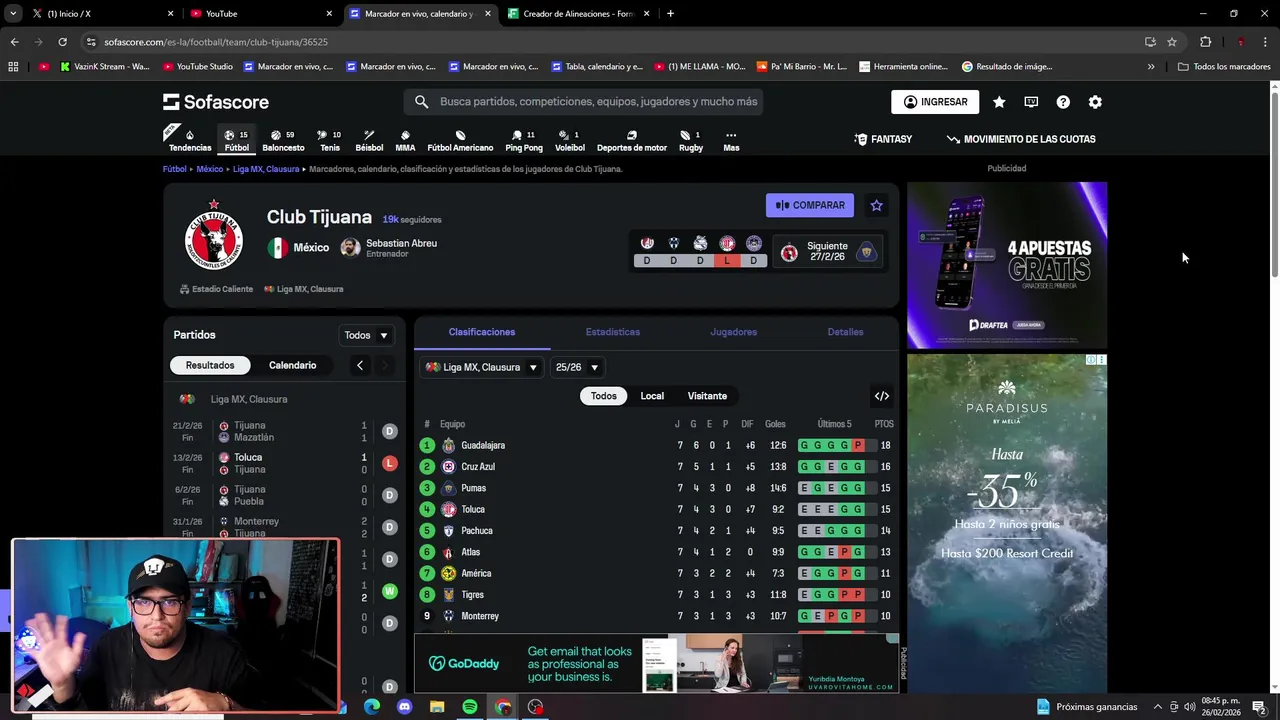The width and height of the screenshot is (1280, 720).
Task: Select the Voleibol sport icon
Action: coord(570,140)
